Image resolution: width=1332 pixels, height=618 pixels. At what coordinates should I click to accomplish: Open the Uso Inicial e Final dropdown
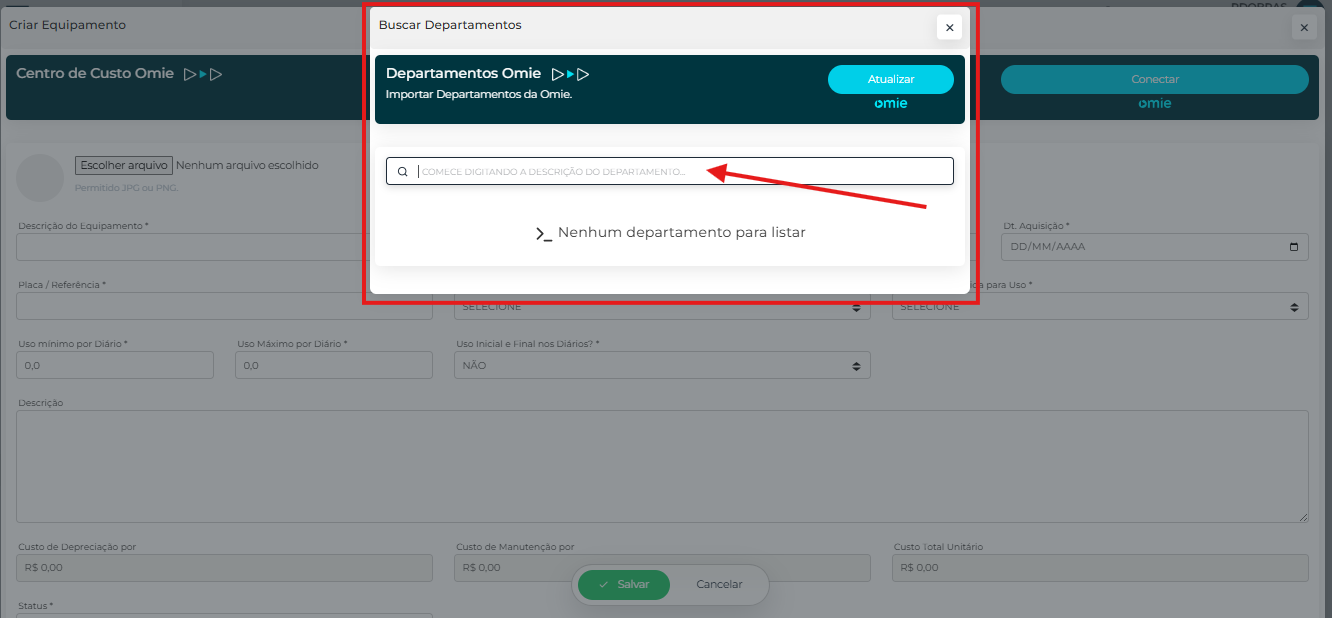pyautogui.click(x=662, y=366)
